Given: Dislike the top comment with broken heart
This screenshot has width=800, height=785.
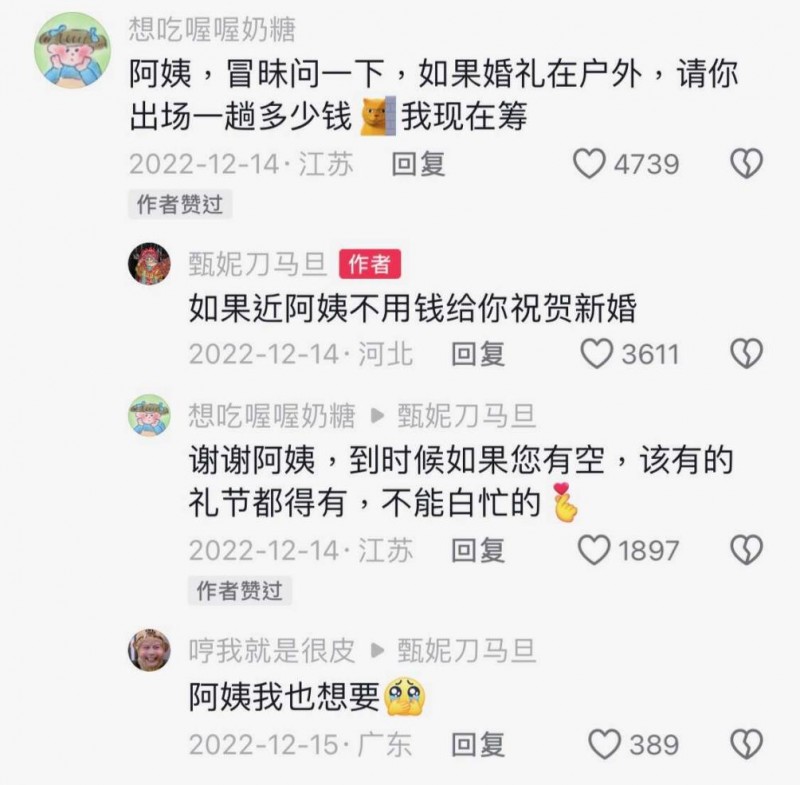Looking at the screenshot, I should coord(746,164).
